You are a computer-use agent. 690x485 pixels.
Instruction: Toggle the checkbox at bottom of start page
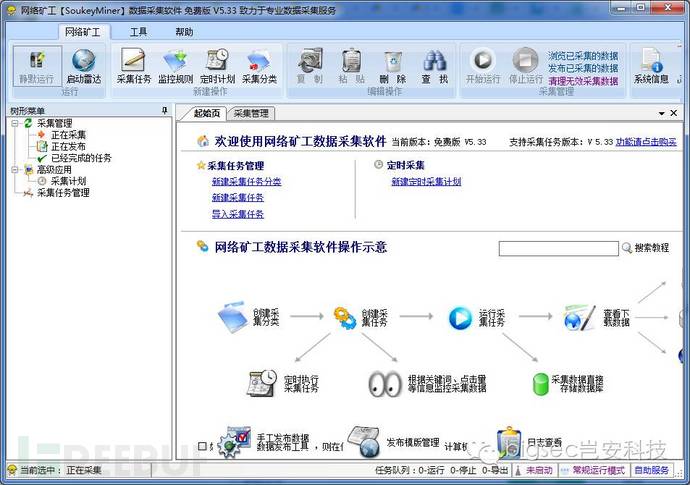pyautogui.click(x=202, y=446)
